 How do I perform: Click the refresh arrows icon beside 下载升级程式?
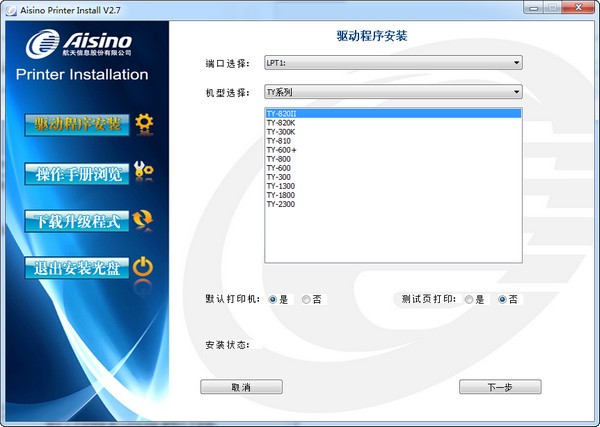click(144, 220)
